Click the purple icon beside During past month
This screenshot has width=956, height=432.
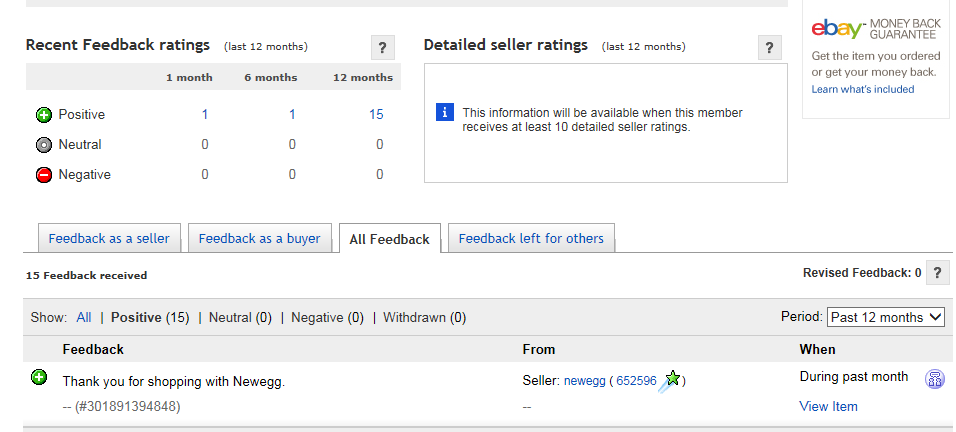(934, 379)
